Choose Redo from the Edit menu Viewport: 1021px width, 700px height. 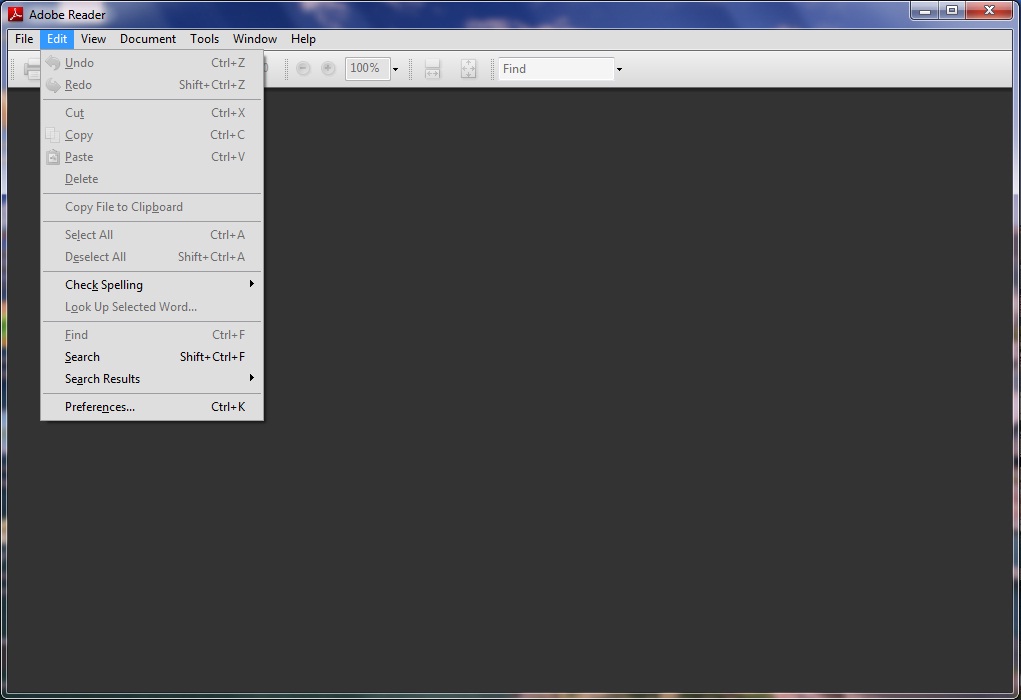pyautogui.click(x=152, y=85)
